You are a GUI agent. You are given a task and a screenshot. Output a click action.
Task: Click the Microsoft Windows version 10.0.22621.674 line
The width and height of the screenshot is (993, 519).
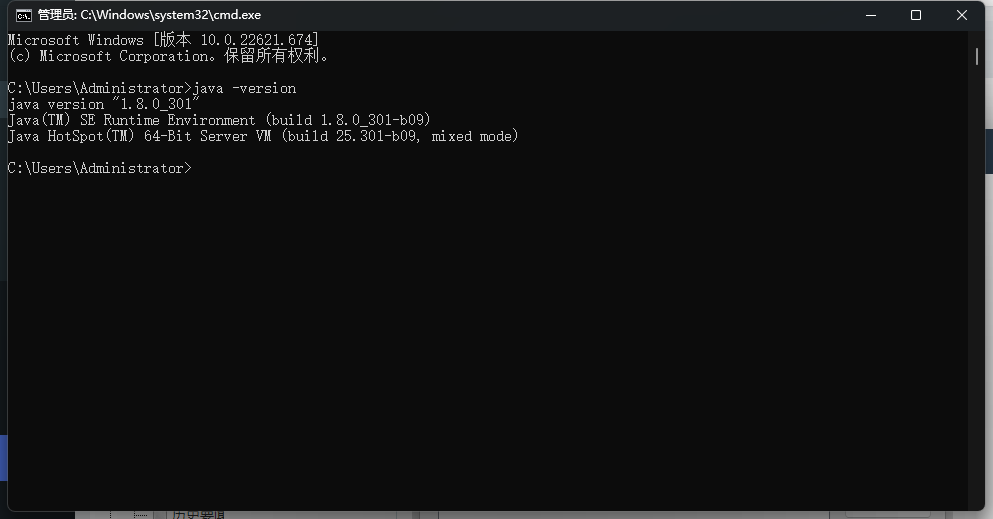tap(163, 40)
